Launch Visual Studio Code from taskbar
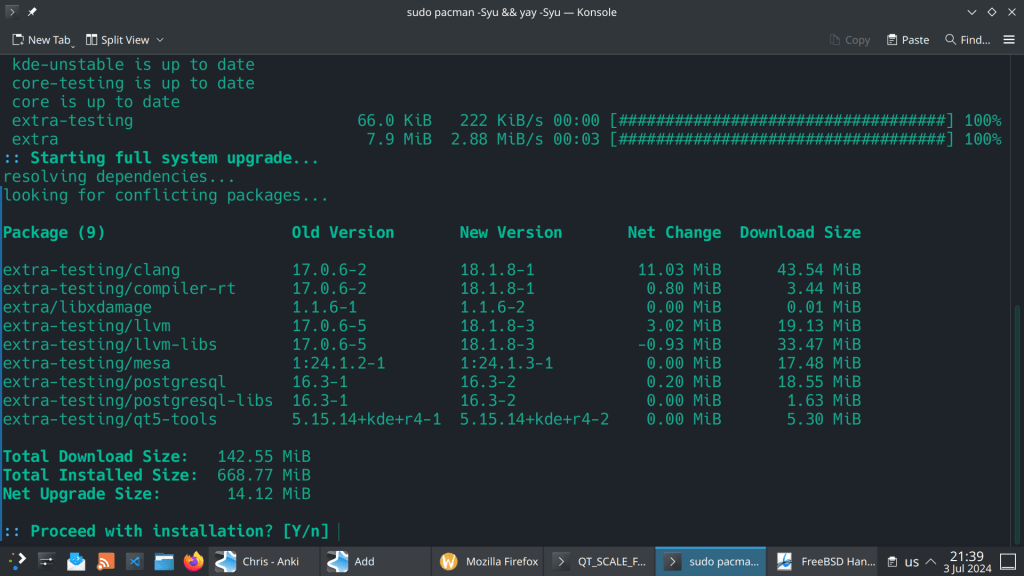This screenshot has height=576, width=1024. 134,561
